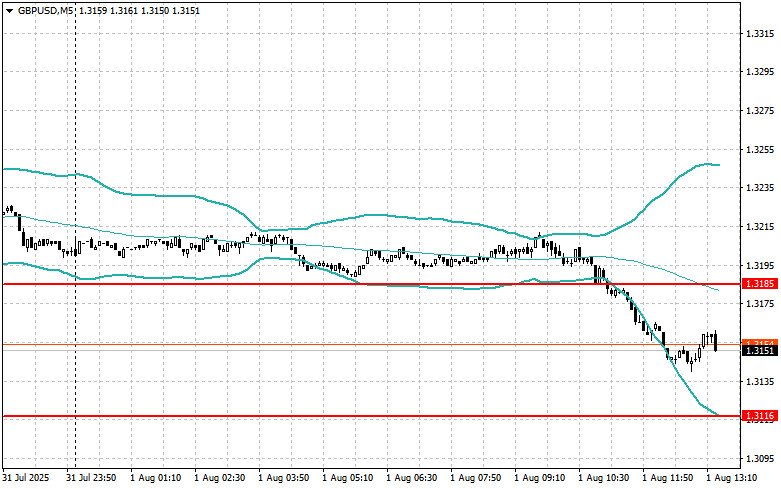The height and width of the screenshot is (489, 781).
Task: Click the 1.3255 price scale value
Action: [761, 150]
